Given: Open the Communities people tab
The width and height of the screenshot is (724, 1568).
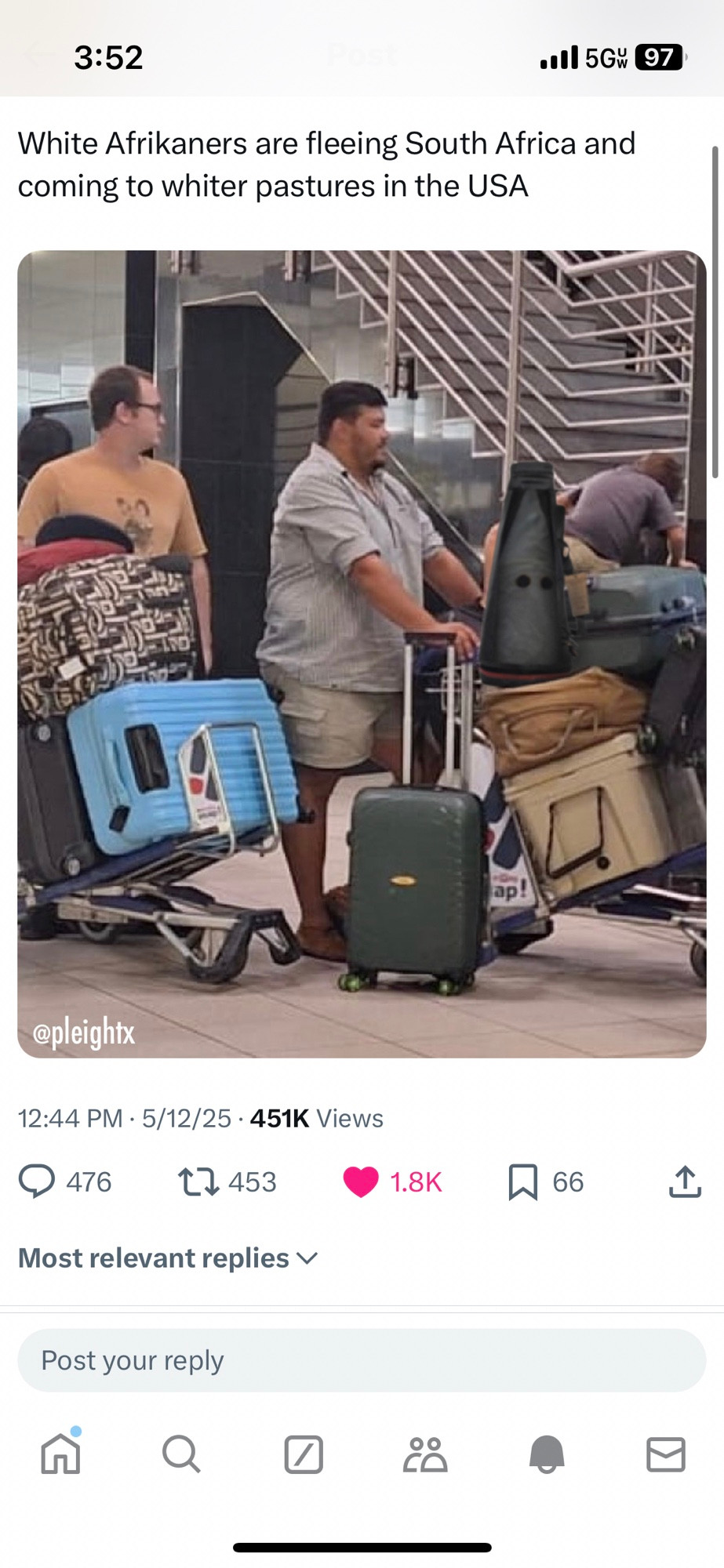Looking at the screenshot, I should point(425,1455).
